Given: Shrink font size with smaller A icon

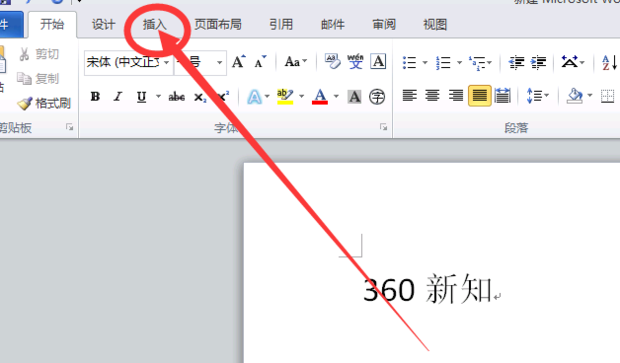Looking at the screenshot, I should (x=260, y=62).
